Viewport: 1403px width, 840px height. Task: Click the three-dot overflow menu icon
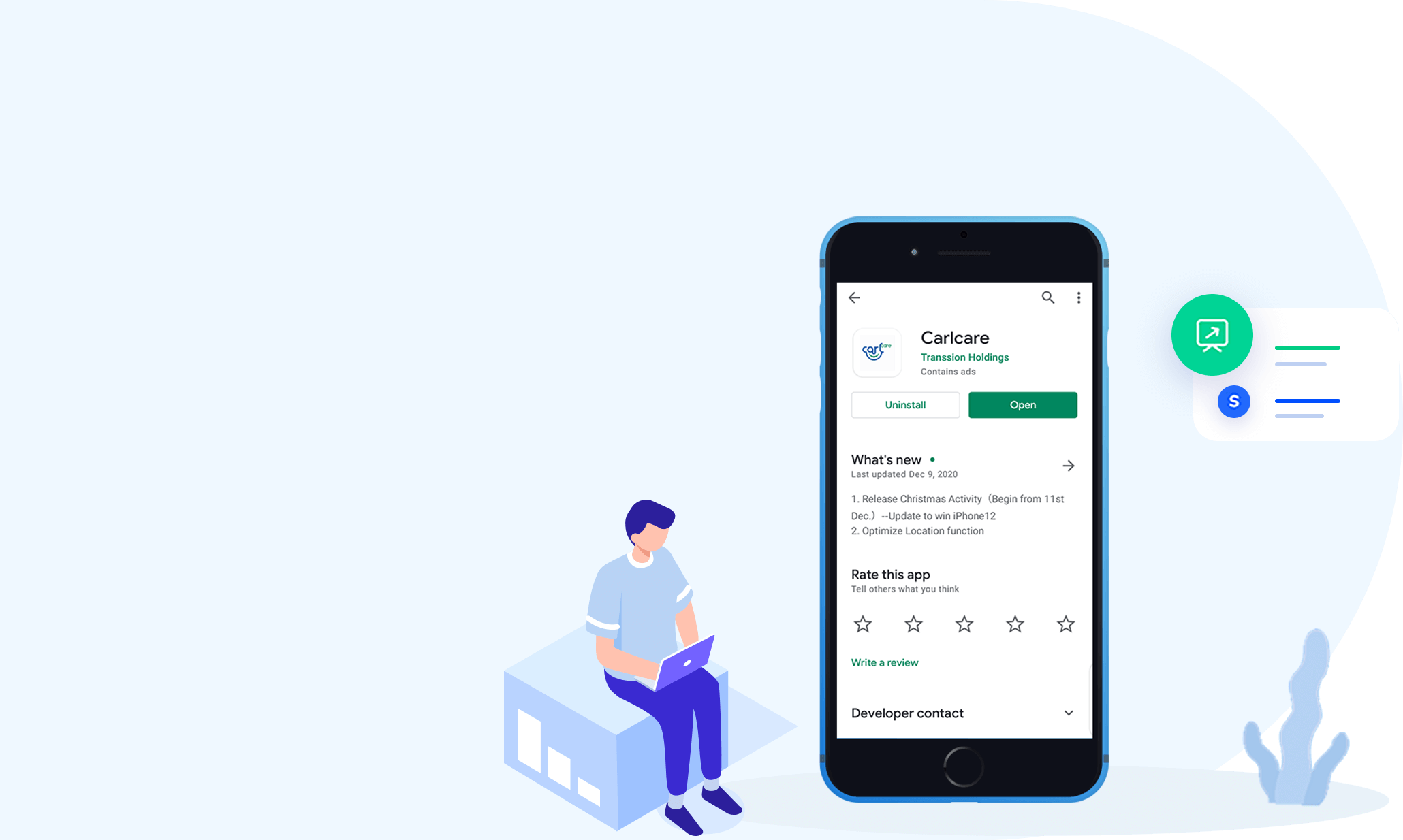pyautogui.click(x=1079, y=297)
